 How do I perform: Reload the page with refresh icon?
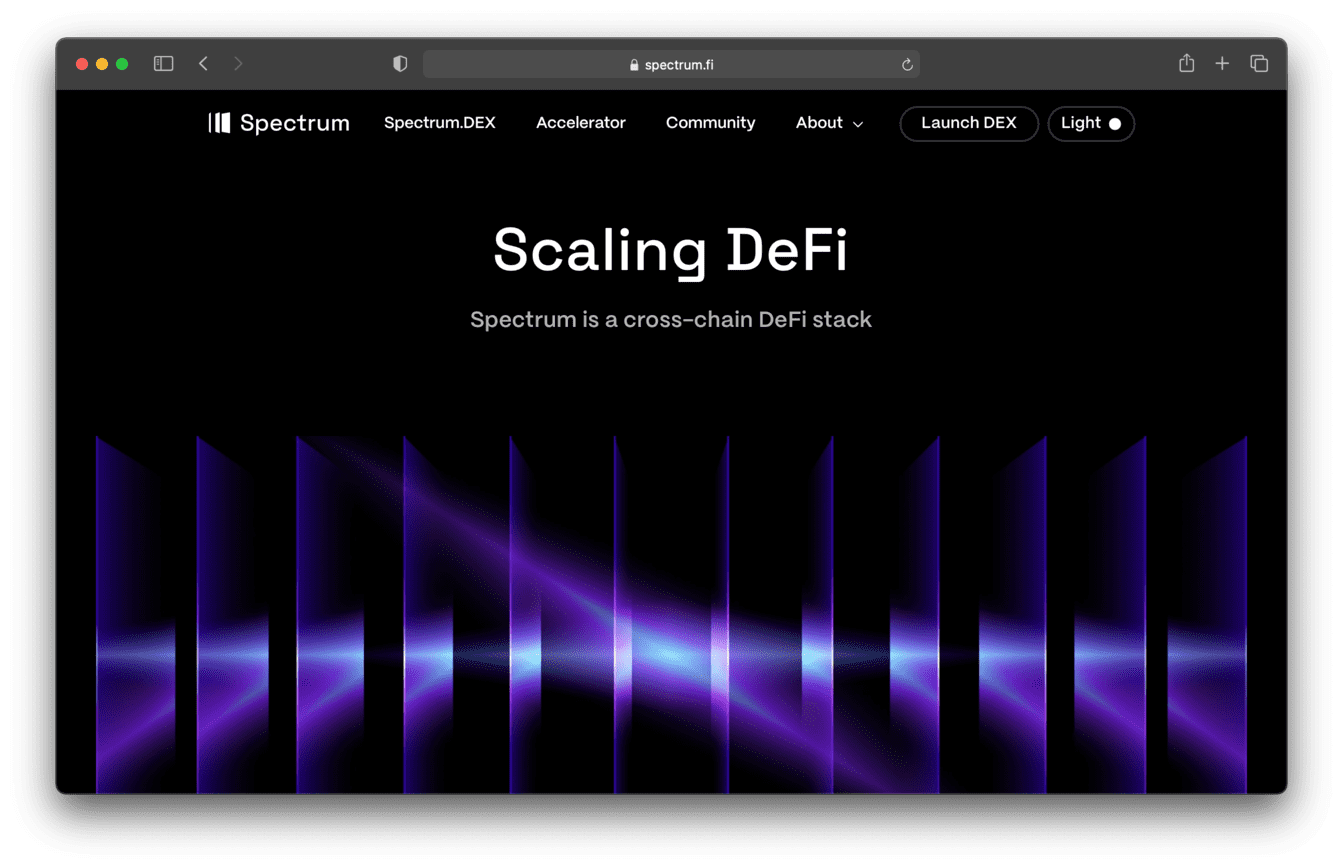907,65
